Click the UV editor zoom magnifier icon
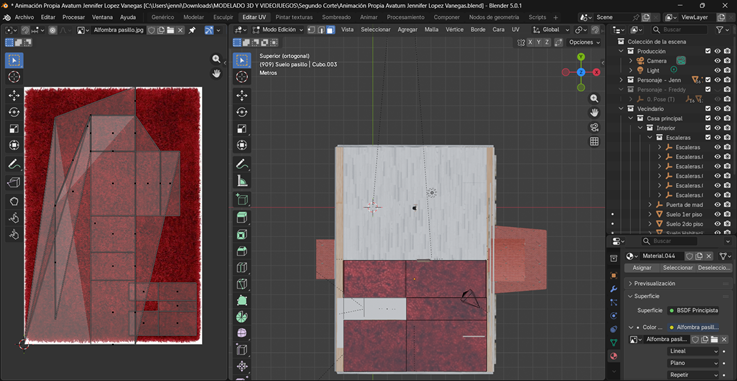The width and height of the screenshot is (737, 381). [216, 59]
